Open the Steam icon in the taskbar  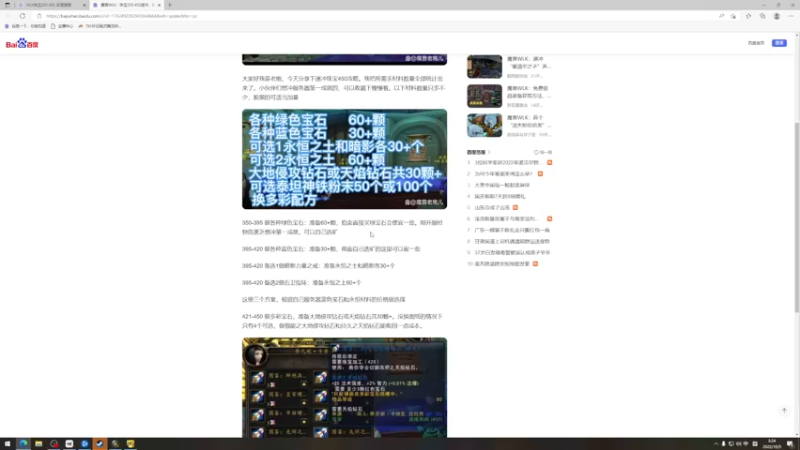(99, 444)
